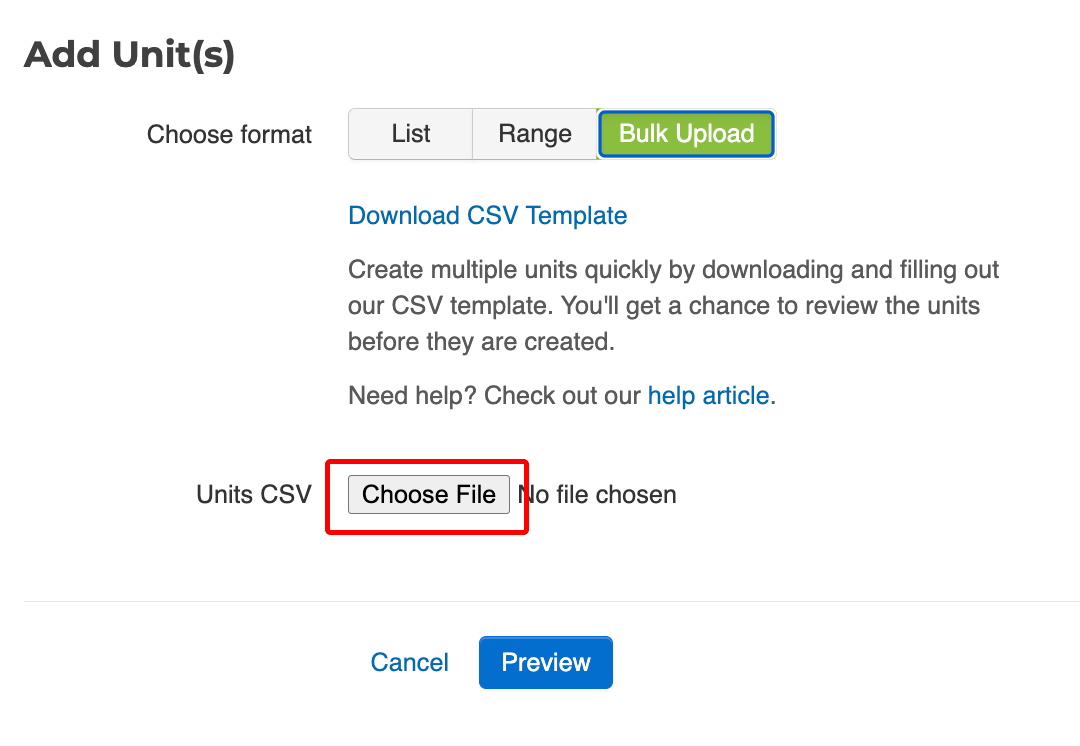Image resolution: width=1080 pixels, height=746 pixels.
Task: Click the "Choose format" label
Action: [x=229, y=134]
